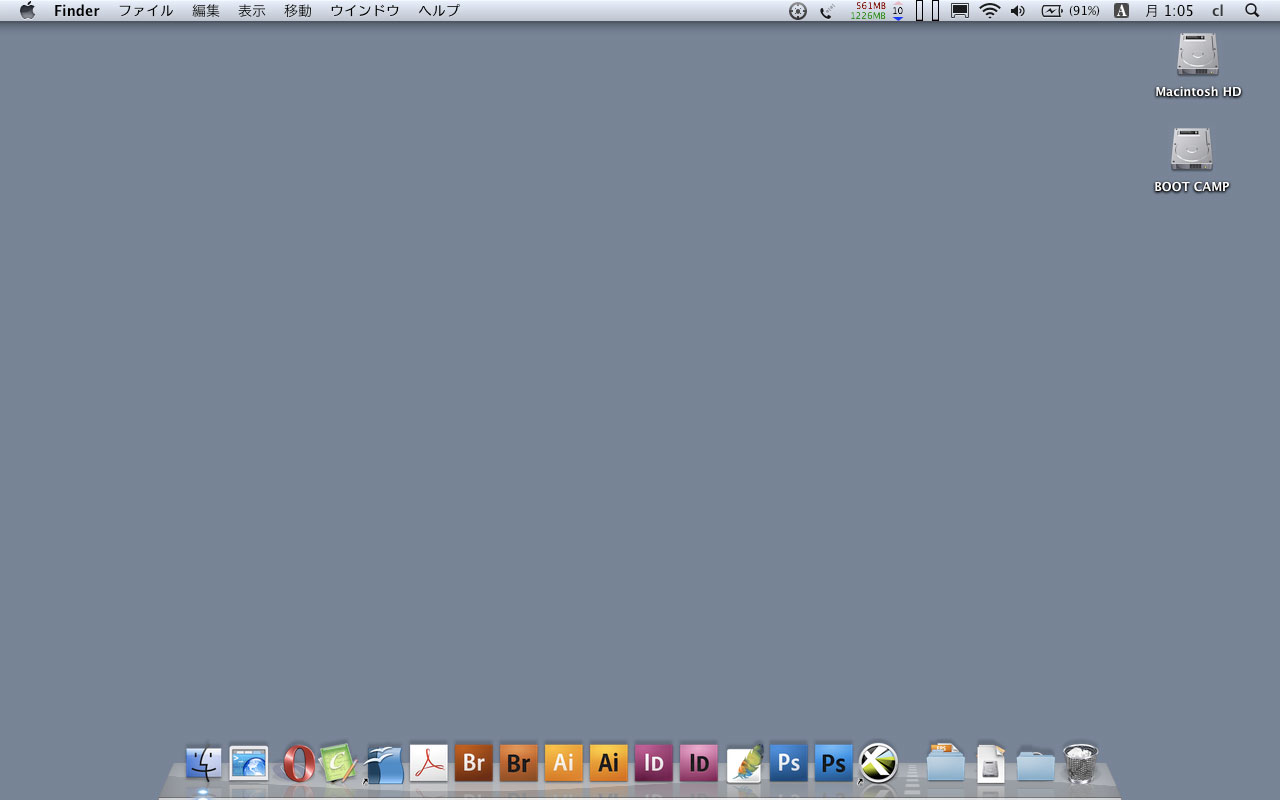
Task: Open the 表示 menu
Action: tap(252, 11)
